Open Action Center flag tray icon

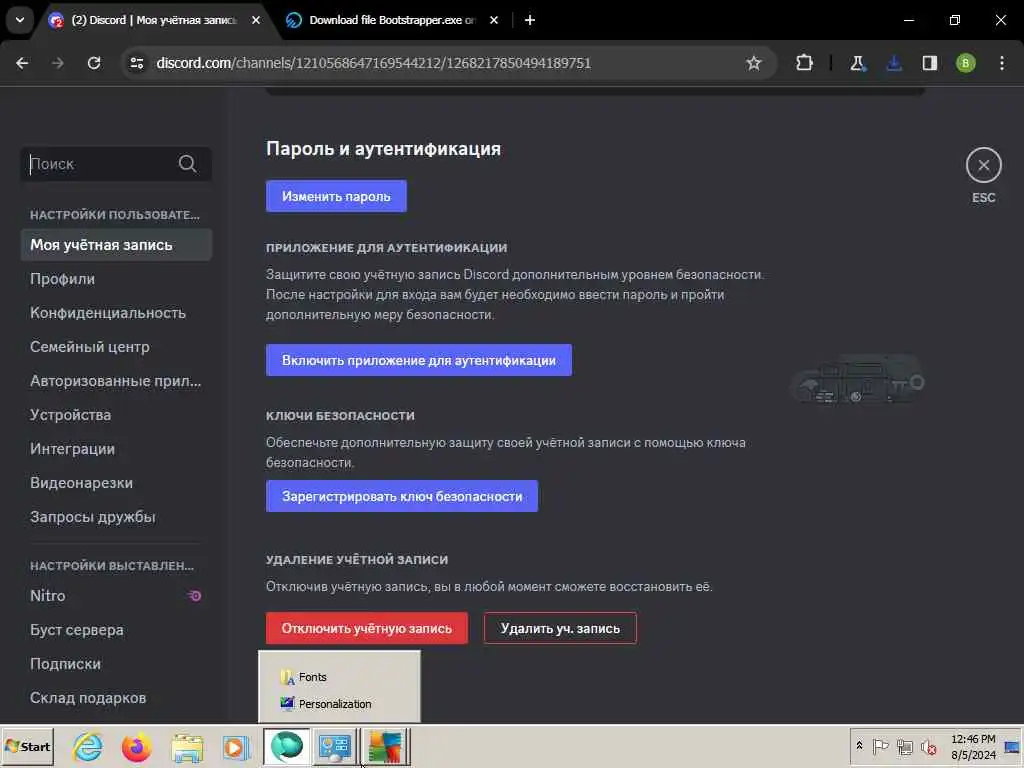click(x=880, y=746)
